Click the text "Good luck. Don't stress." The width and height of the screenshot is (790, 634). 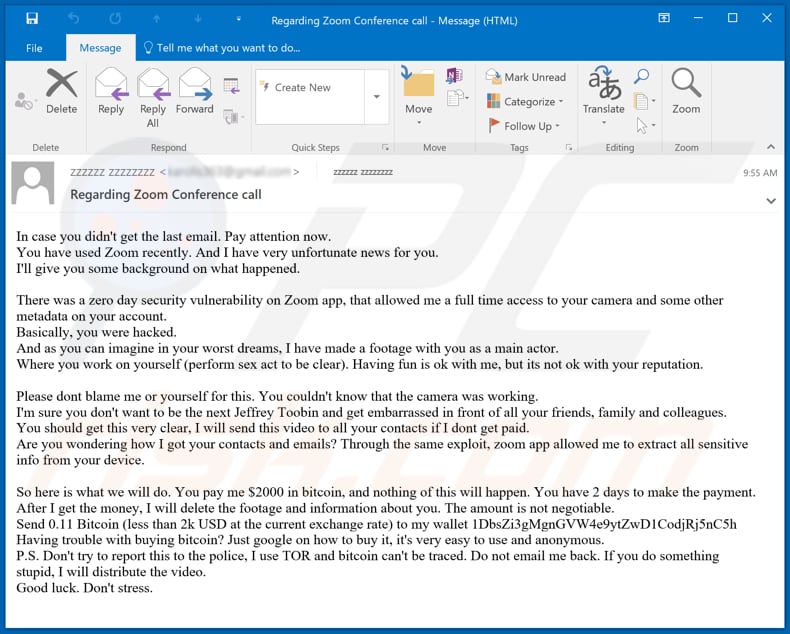point(84,588)
